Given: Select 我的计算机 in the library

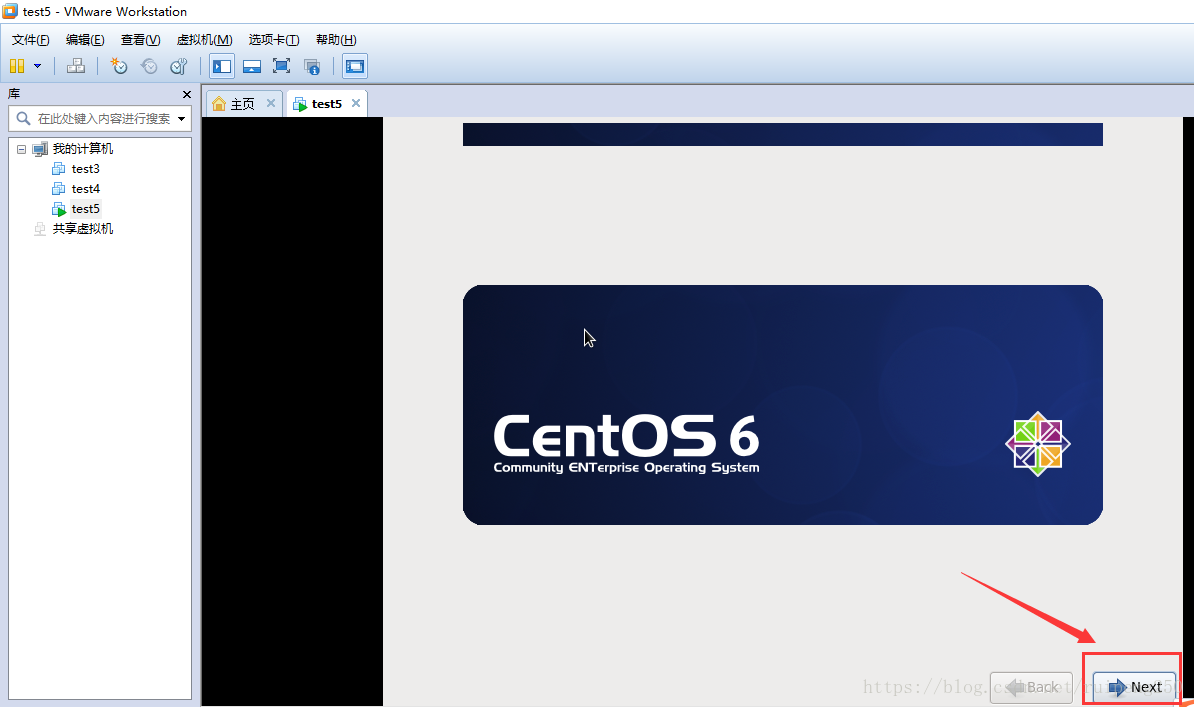Looking at the screenshot, I should pos(82,149).
